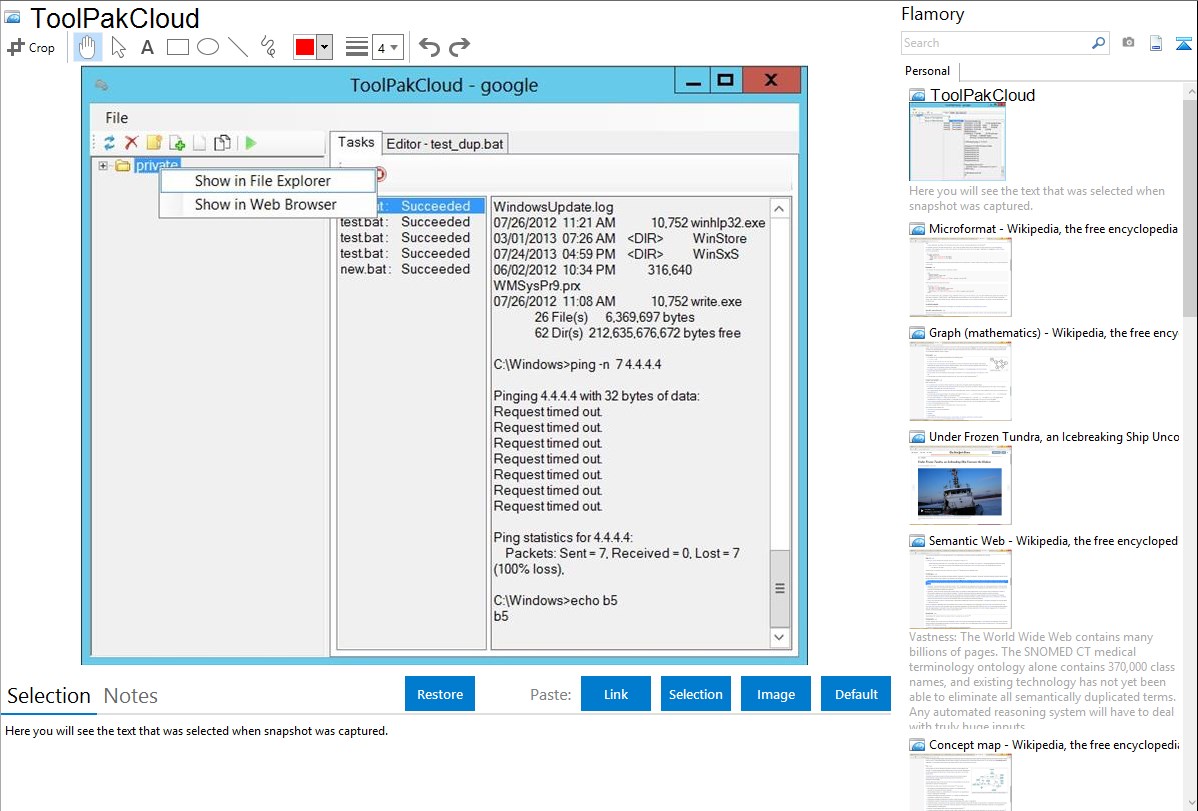Click the red color swatch
1198x811 pixels.
(x=305, y=47)
